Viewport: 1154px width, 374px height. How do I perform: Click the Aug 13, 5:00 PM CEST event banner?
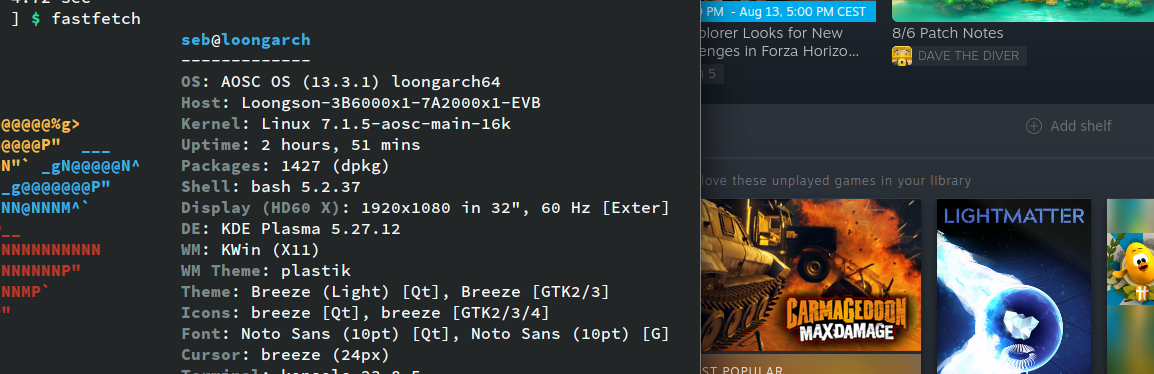(x=788, y=11)
